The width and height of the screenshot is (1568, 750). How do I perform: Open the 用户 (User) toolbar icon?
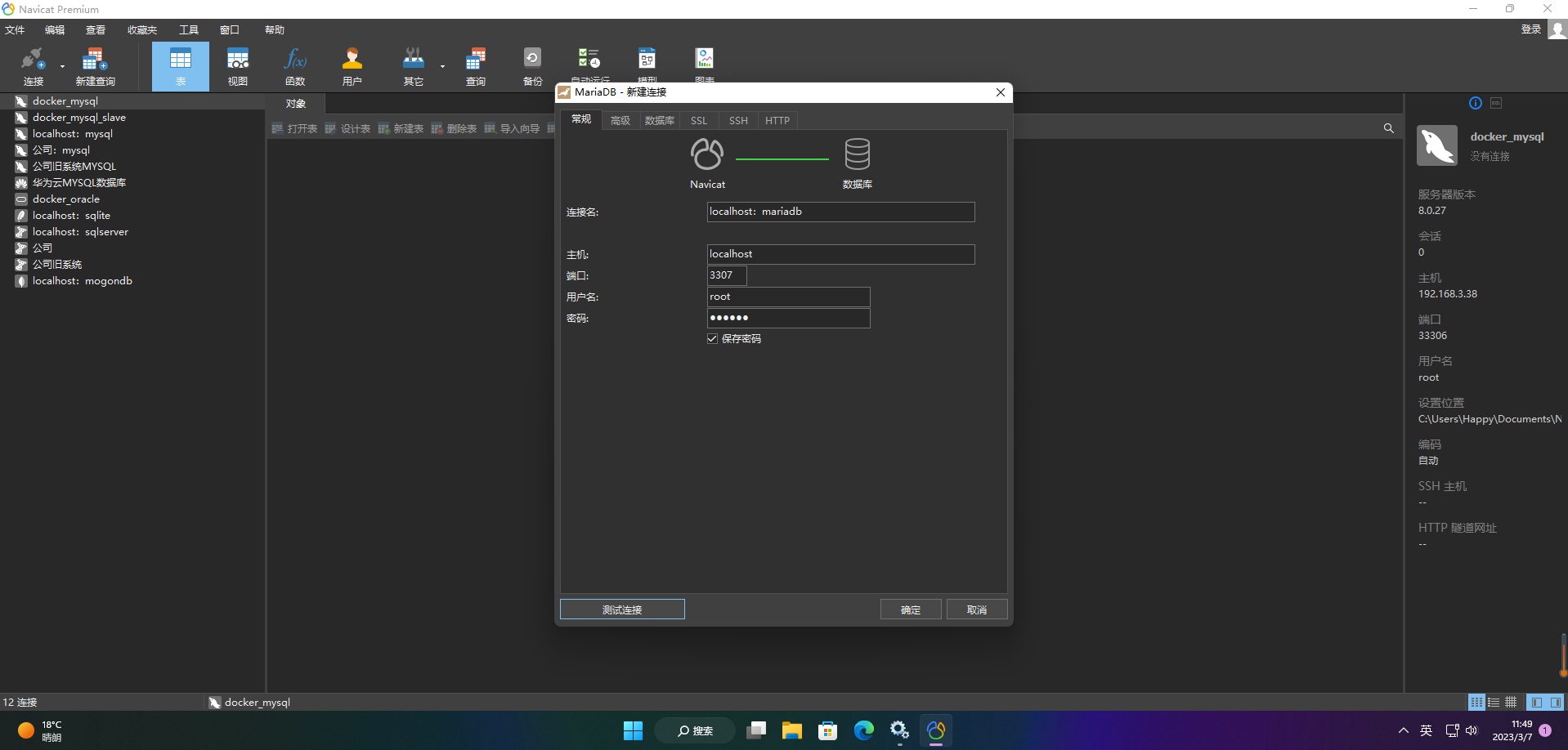pos(352,66)
